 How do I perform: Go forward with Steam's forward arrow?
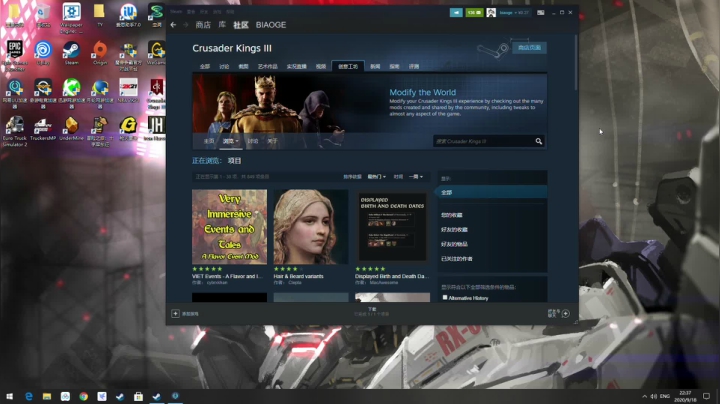186,25
